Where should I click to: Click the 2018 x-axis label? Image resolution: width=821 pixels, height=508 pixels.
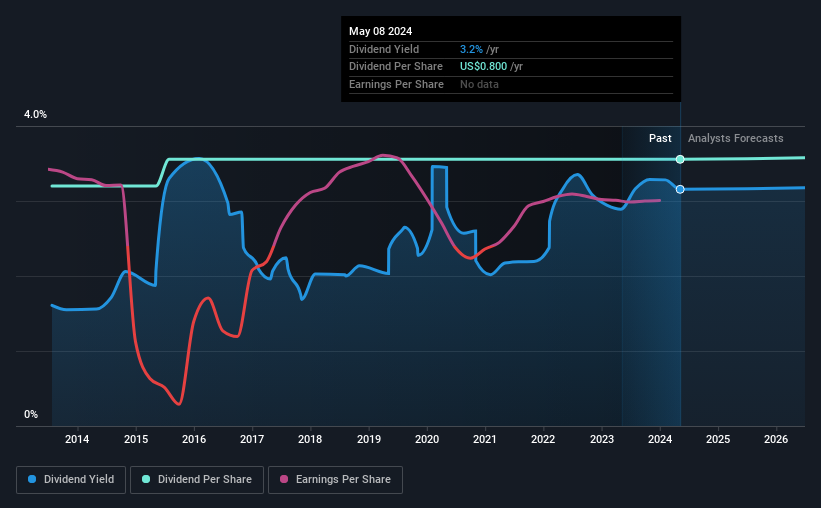[x=310, y=439]
